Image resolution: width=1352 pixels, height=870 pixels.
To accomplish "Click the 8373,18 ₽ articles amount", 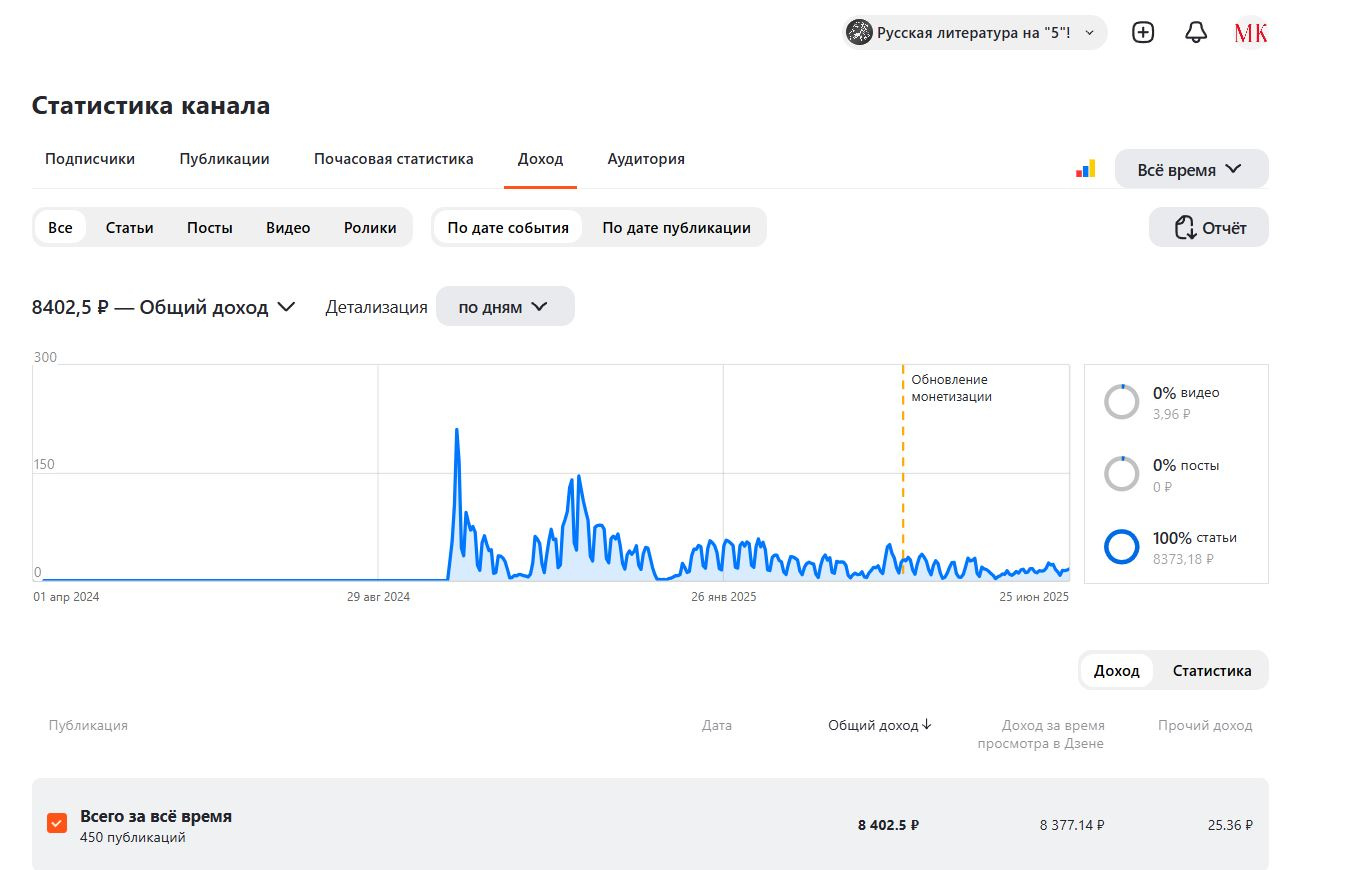I will point(1183,559).
